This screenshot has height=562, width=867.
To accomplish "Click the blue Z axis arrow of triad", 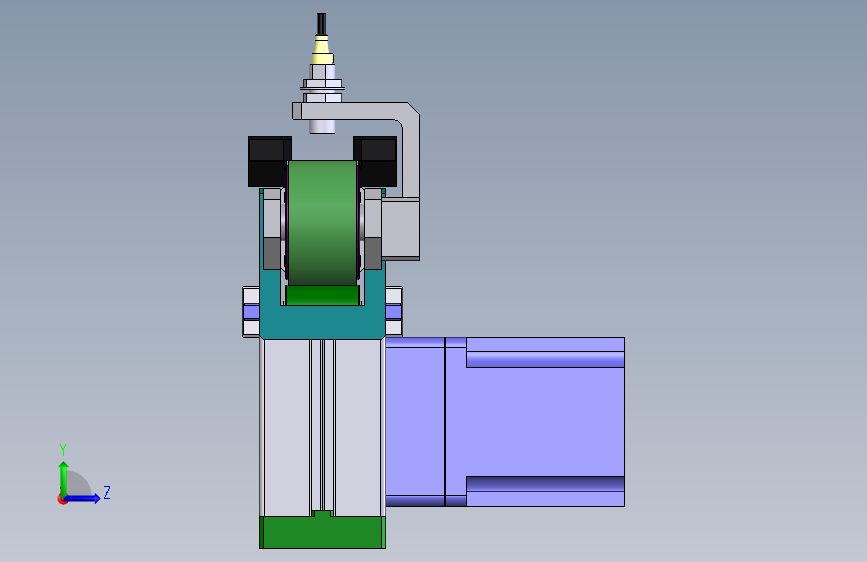I will click(83, 498).
